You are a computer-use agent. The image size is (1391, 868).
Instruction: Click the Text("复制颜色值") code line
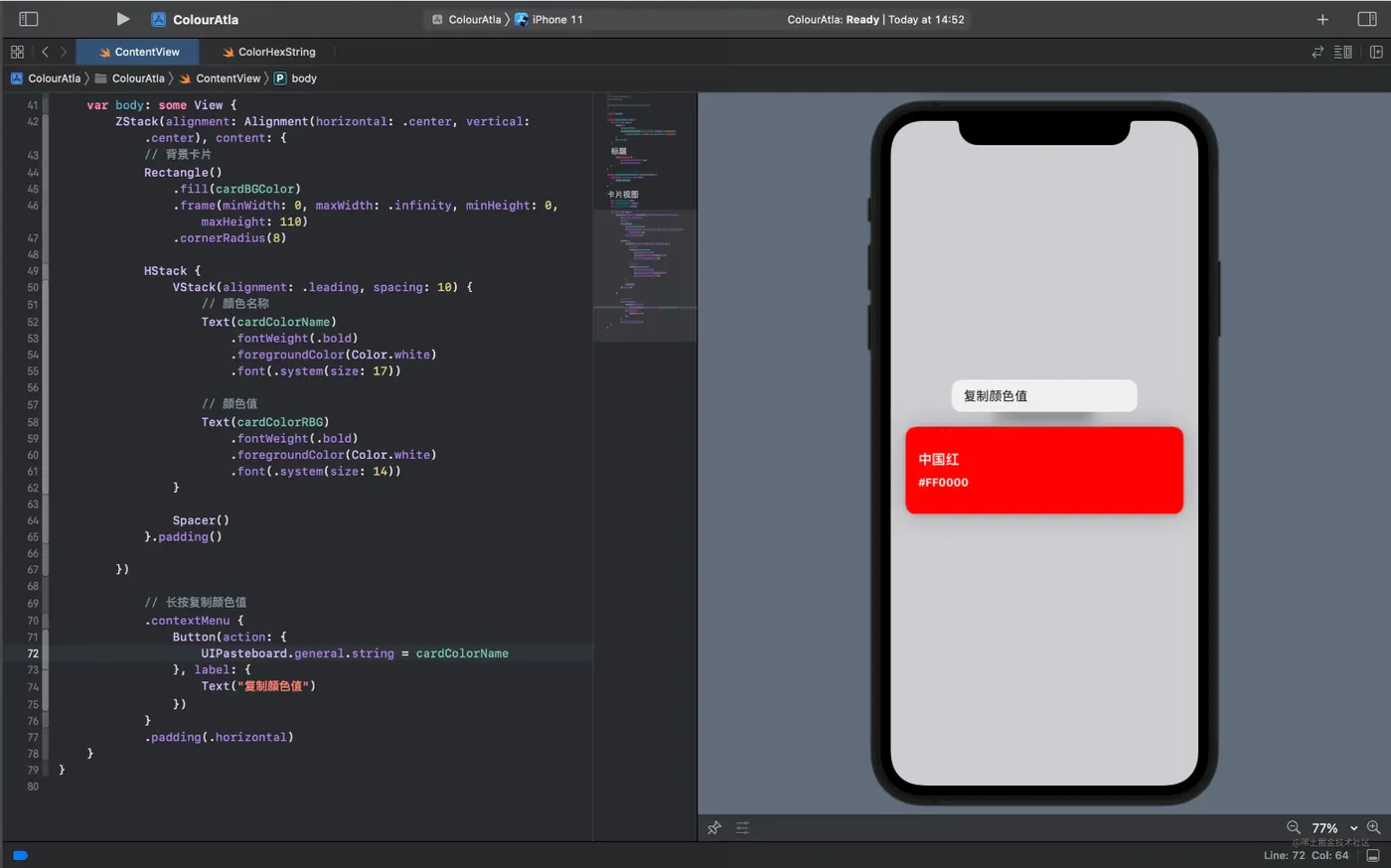(x=258, y=686)
